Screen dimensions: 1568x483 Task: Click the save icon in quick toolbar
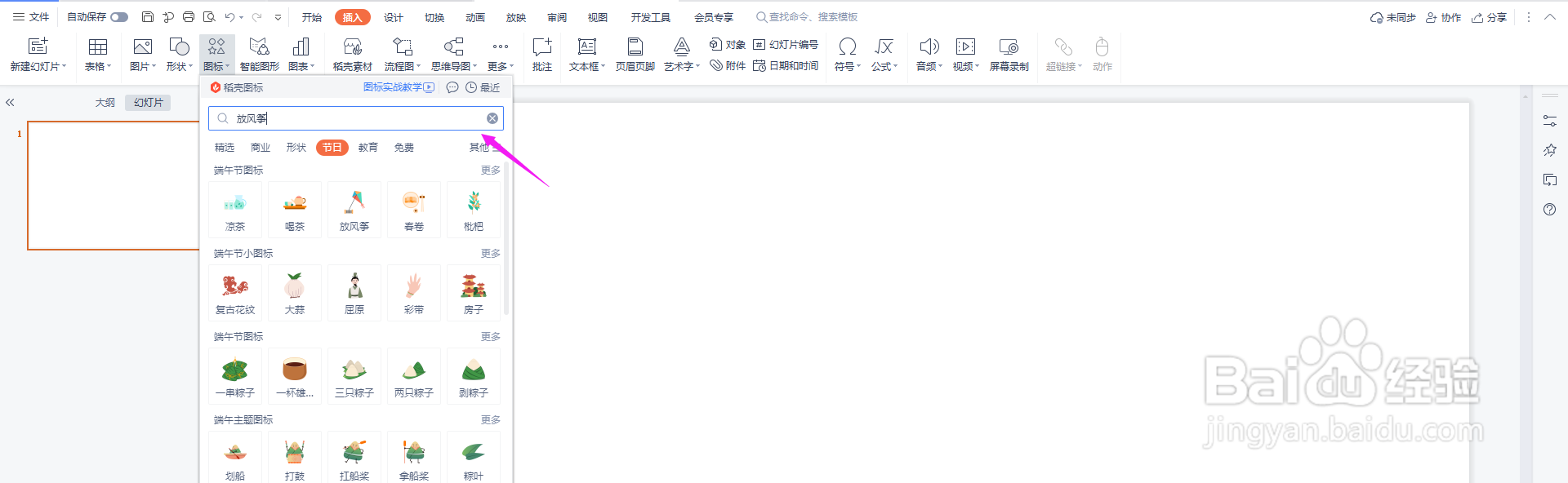click(148, 17)
